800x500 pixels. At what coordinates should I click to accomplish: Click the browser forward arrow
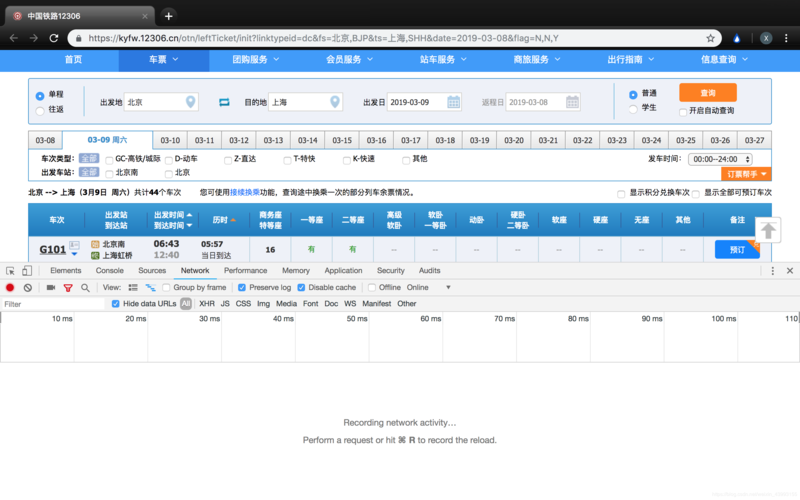(34, 38)
